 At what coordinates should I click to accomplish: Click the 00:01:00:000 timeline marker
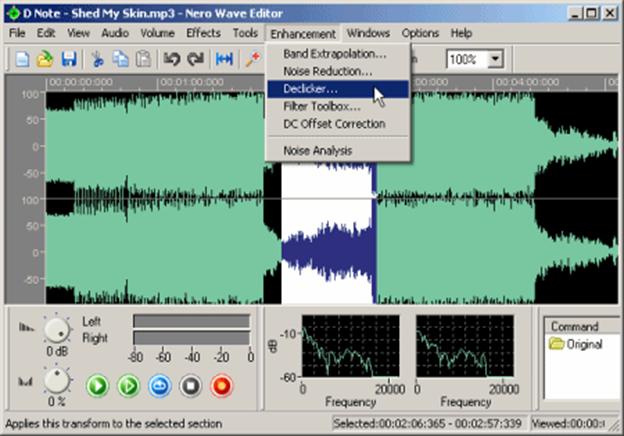(191, 82)
